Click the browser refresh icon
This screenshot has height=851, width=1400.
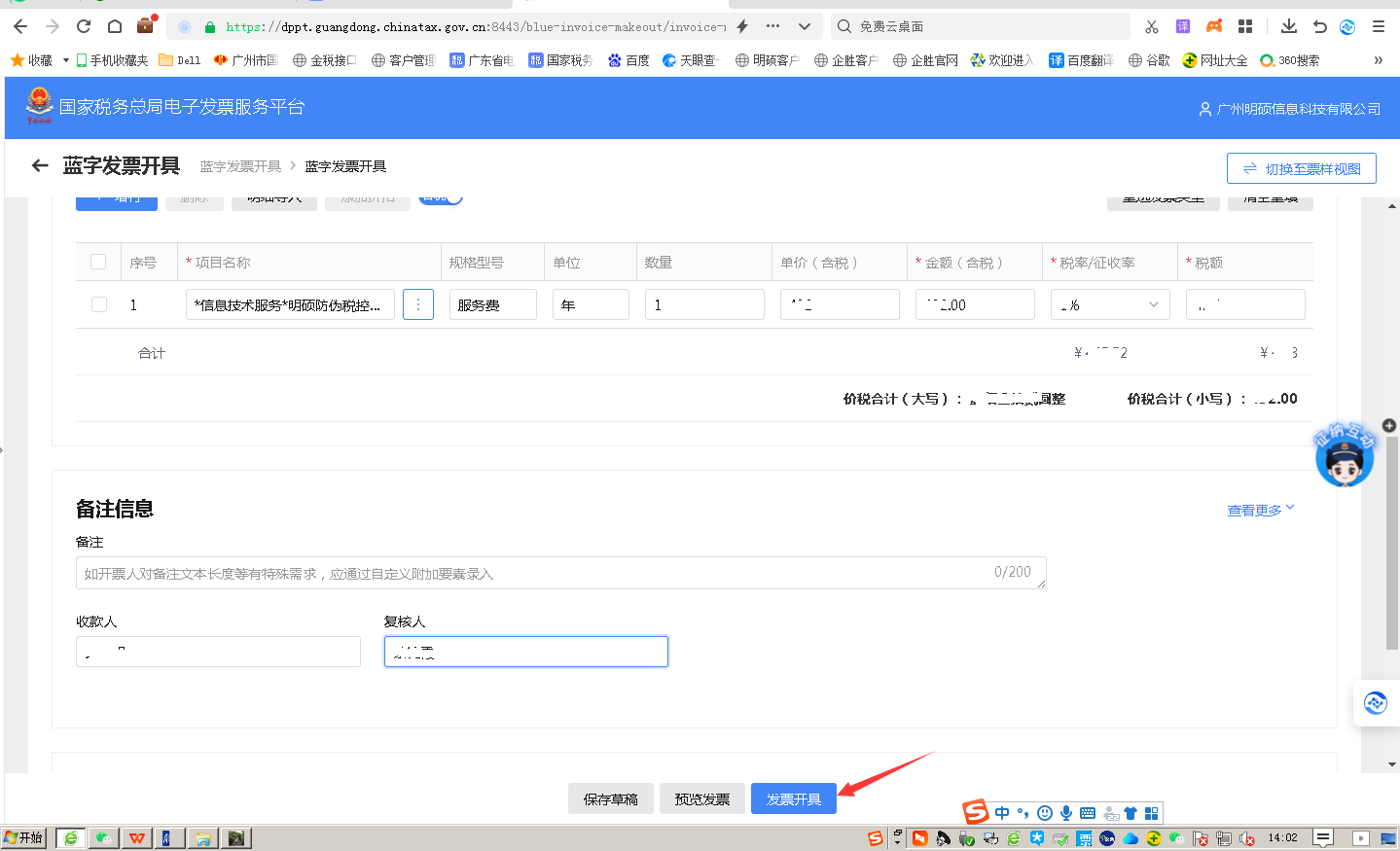point(84,26)
